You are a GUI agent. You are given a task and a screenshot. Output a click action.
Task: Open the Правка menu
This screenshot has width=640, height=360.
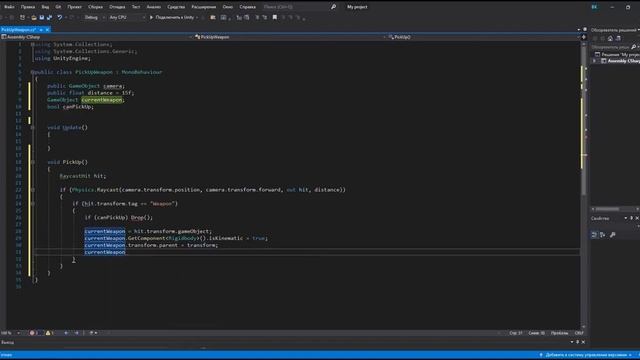(28, 7)
